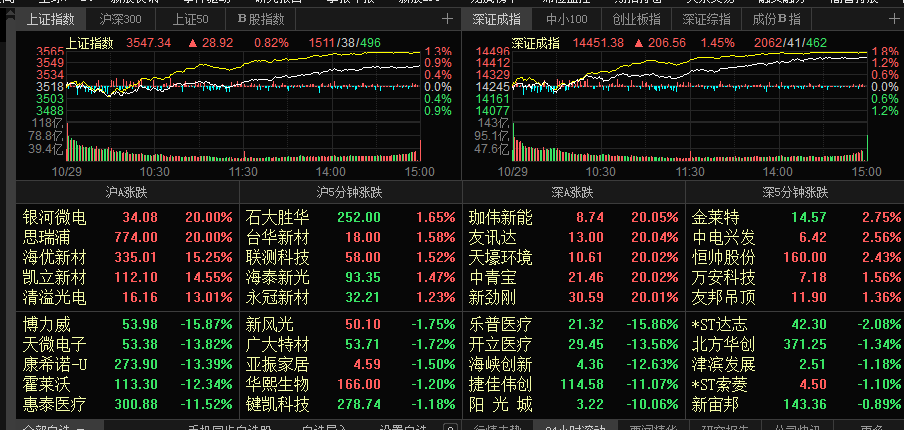Select 捷佳伟创 stock
The height and width of the screenshot is (430, 904).
click(x=573, y=384)
